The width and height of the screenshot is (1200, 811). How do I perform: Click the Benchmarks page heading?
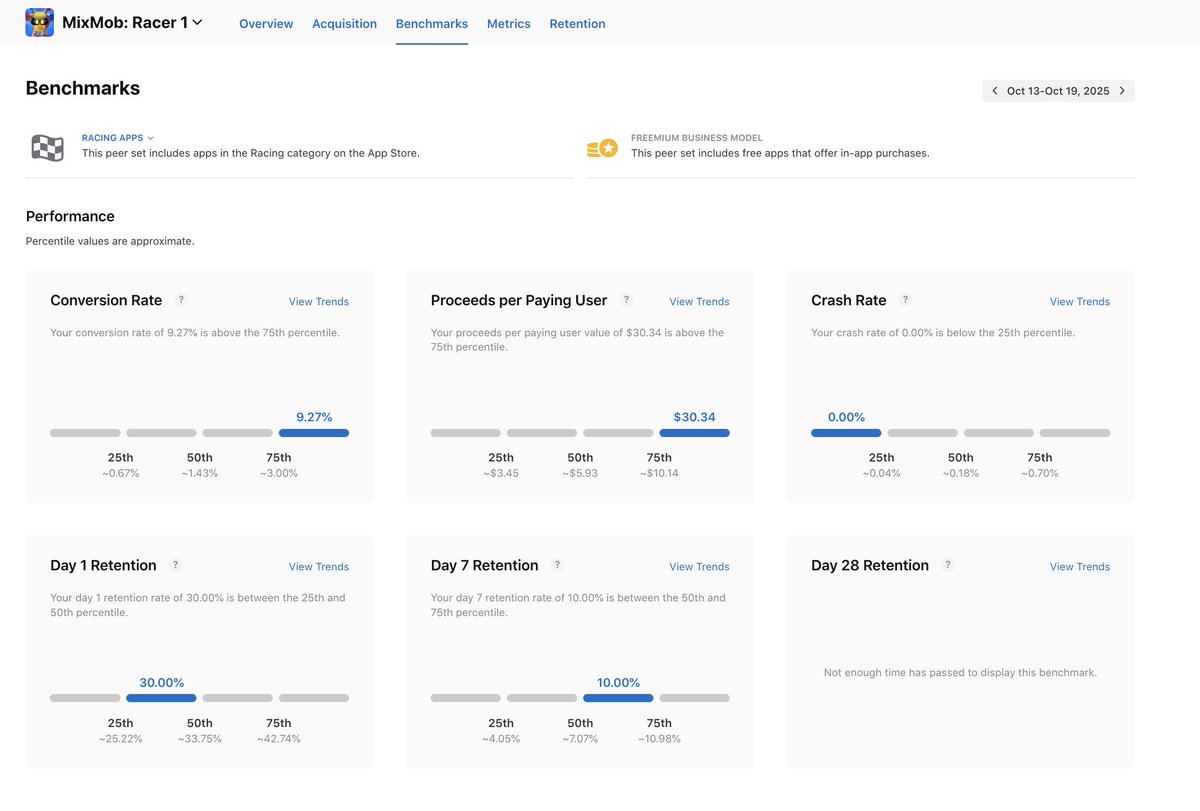83,88
